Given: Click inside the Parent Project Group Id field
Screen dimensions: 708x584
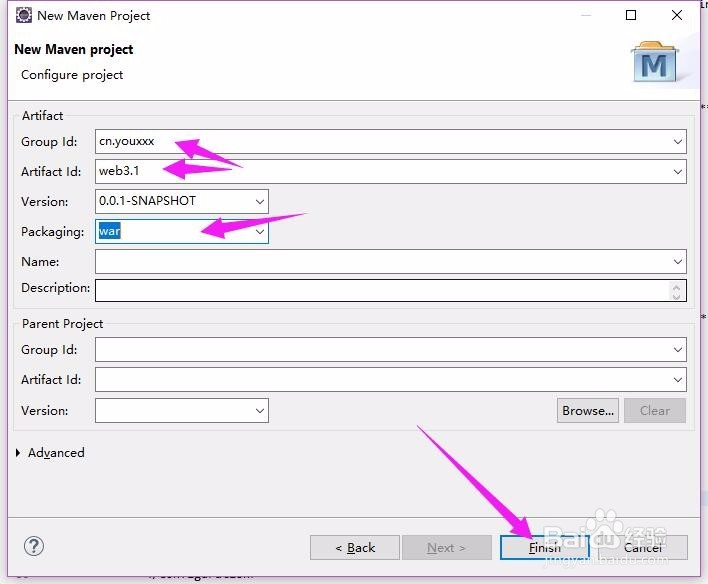Looking at the screenshot, I should click(x=391, y=350).
